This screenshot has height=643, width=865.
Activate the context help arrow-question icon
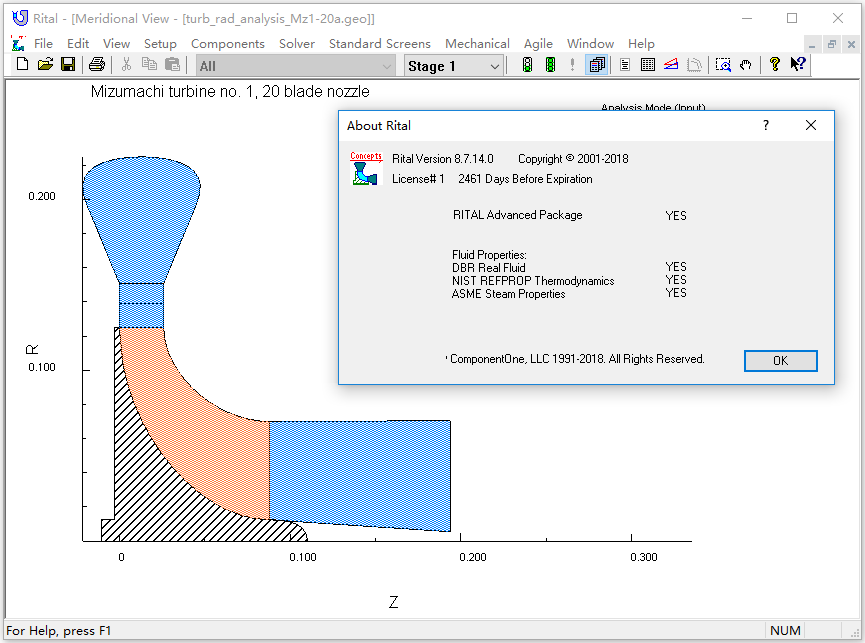(x=798, y=65)
